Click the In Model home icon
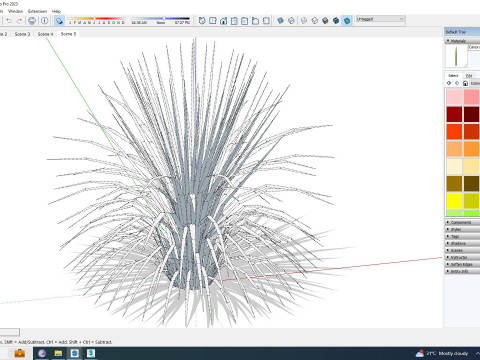The width and height of the screenshot is (480, 360). [x=465, y=83]
